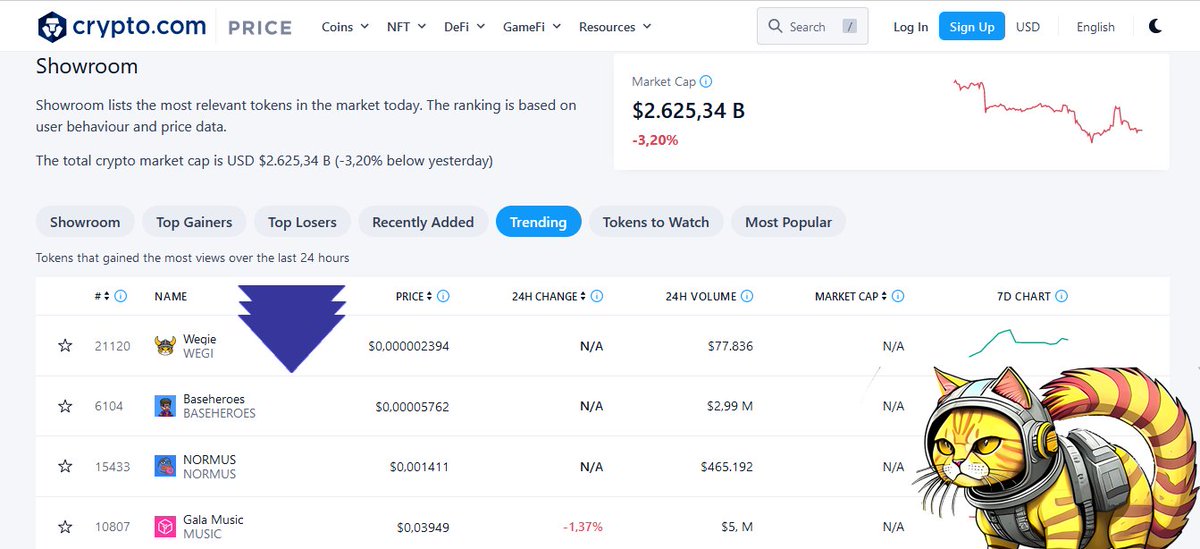Screen dimensions: 1200x549
Task: Click the Gala Music pink cube icon
Action: click(165, 526)
